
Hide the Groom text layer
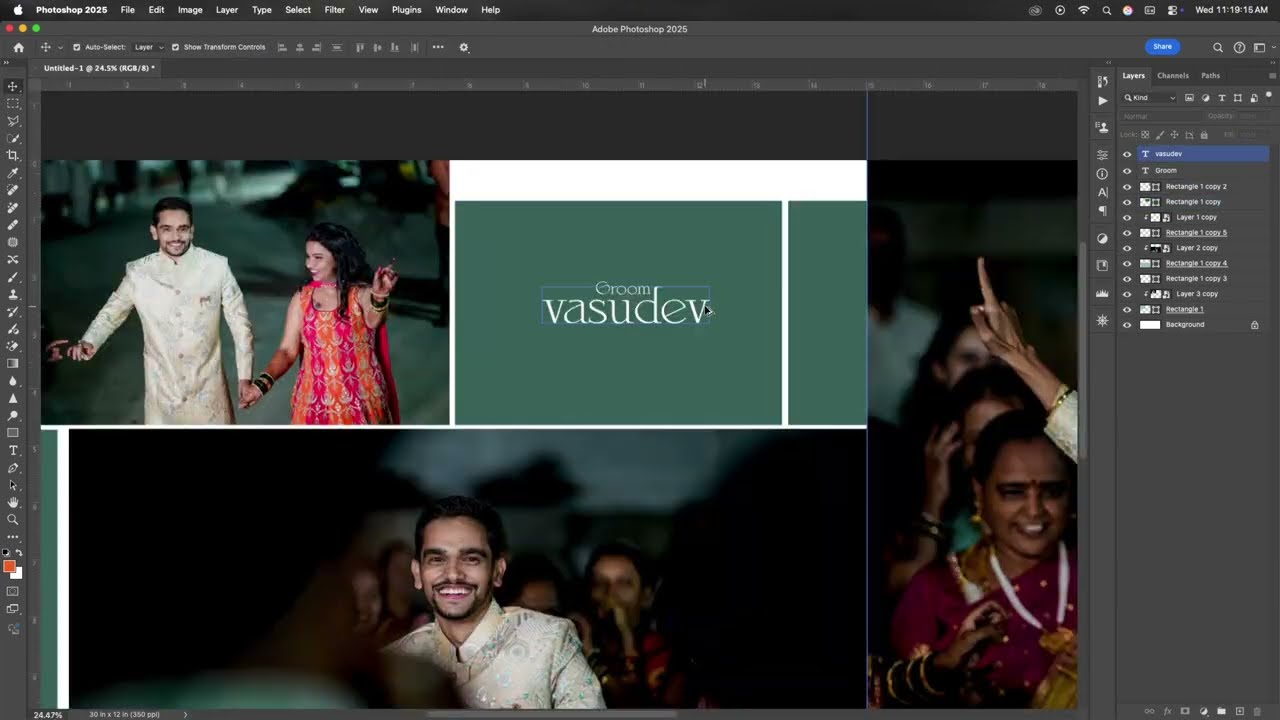point(1127,171)
